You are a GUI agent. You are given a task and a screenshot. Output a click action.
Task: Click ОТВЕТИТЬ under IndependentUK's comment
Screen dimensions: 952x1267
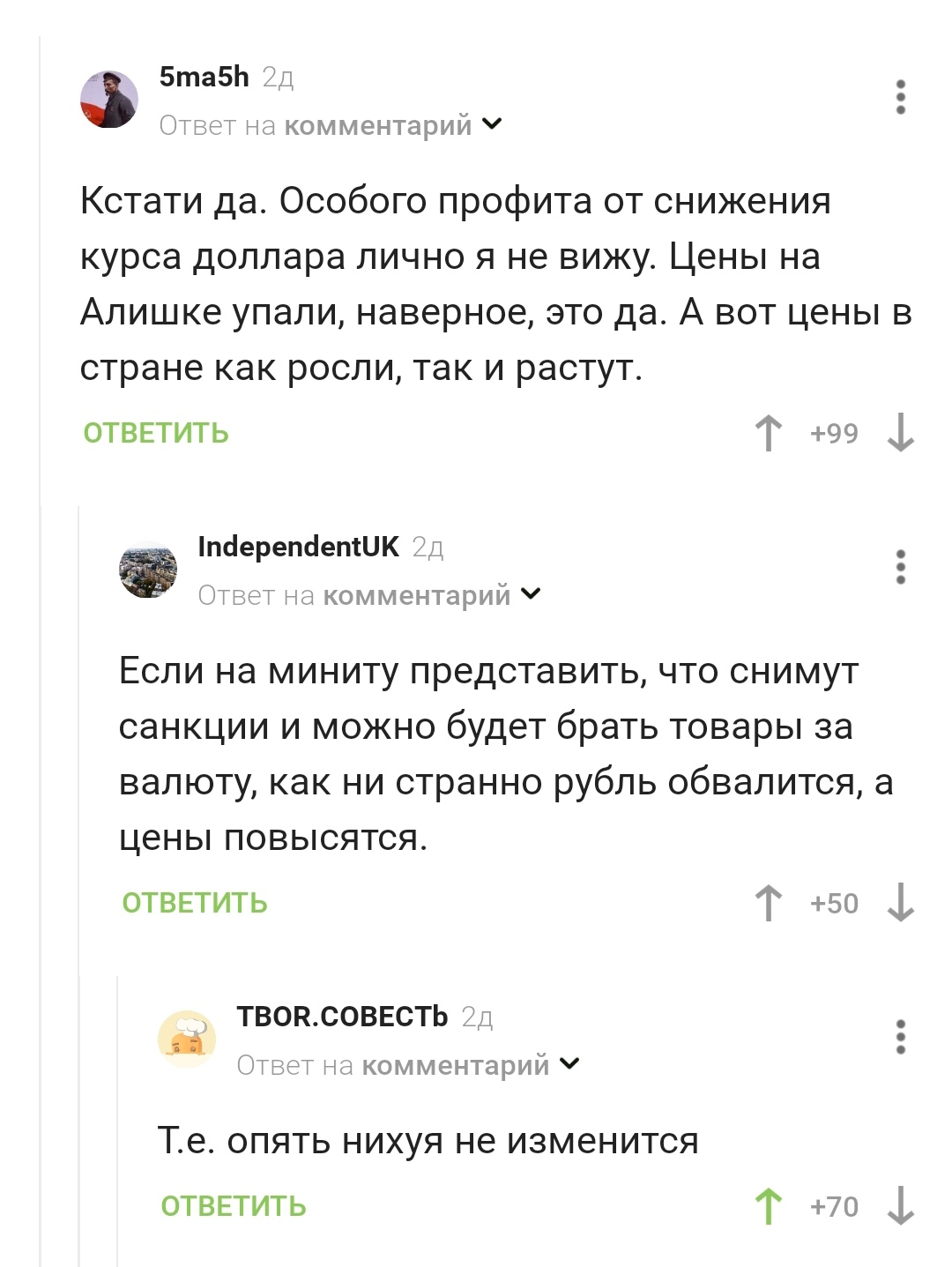(195, 903)
